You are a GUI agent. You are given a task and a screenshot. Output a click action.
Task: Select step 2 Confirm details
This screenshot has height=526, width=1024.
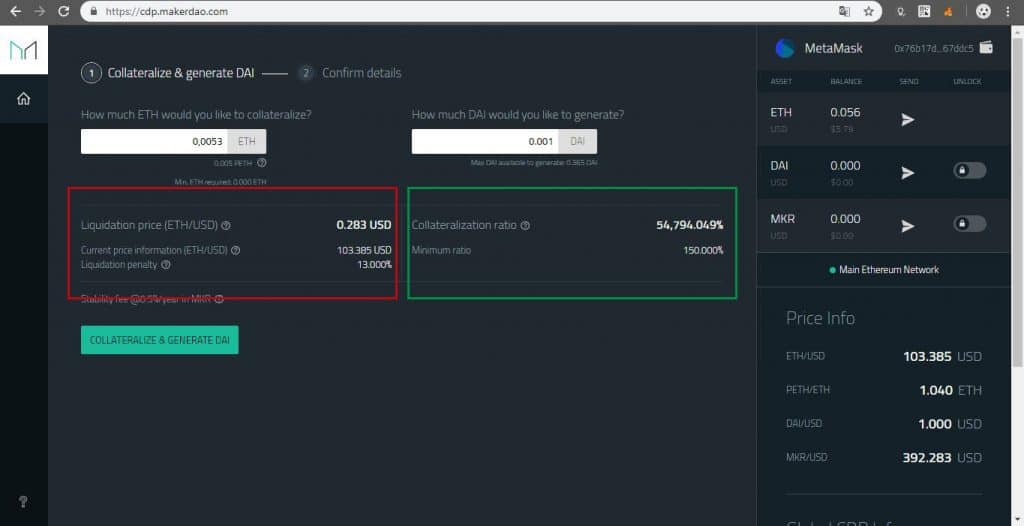(349, 73)
